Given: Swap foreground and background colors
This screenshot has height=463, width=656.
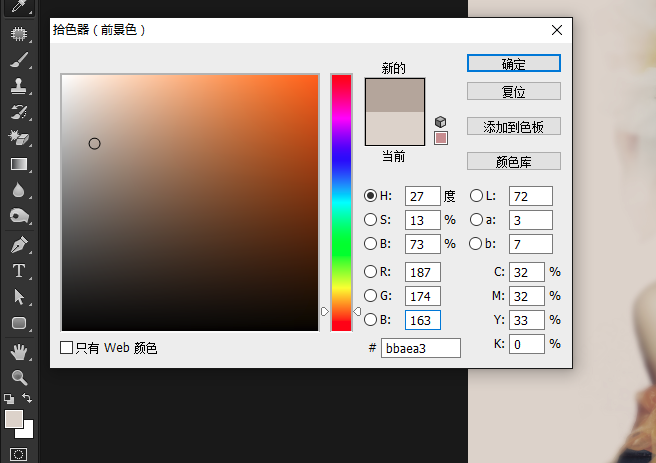Looking at the screenshot, I should coord(28,398).
